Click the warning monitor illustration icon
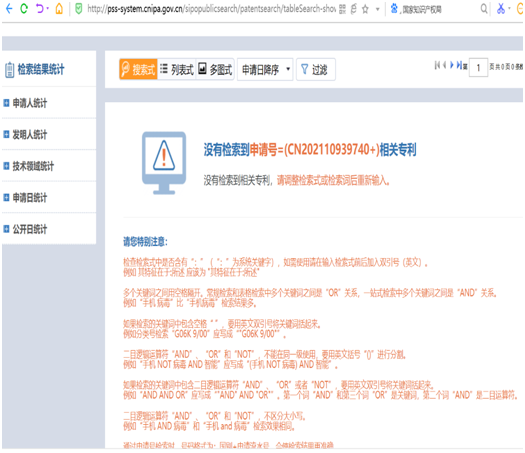The image size is (525, 453). click(x=164, y=163)
